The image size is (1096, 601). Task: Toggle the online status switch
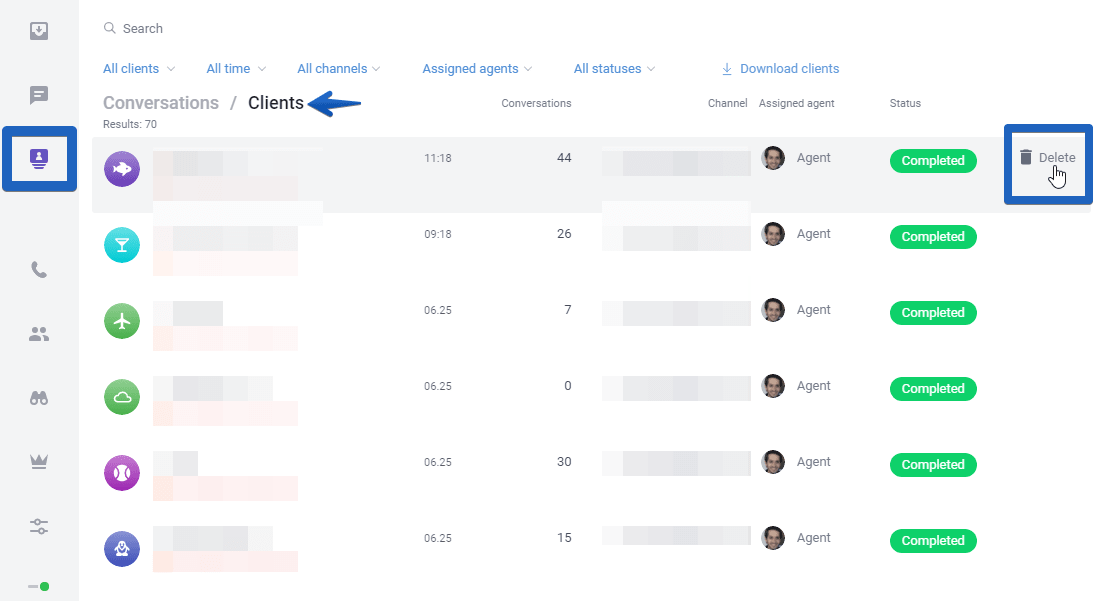pyautogui.click(x=39, y=586)
